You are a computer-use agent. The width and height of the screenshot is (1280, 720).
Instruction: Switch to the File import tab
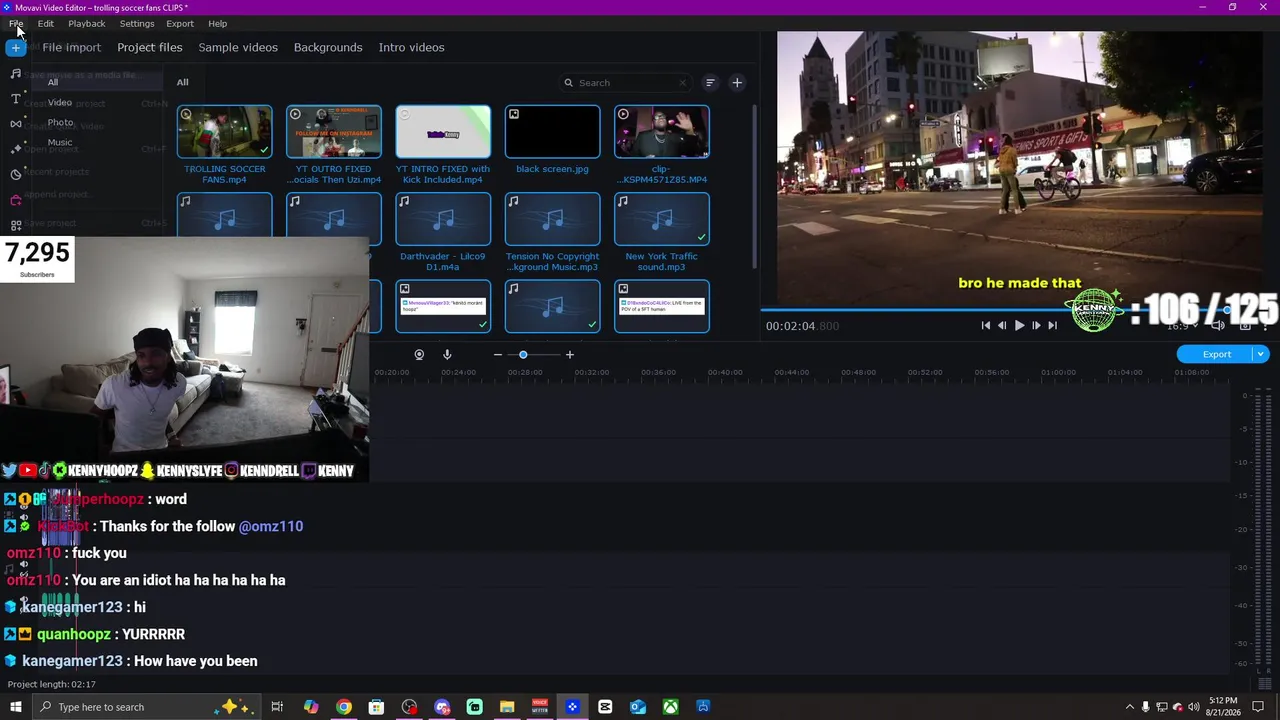[x=71, y=47]
